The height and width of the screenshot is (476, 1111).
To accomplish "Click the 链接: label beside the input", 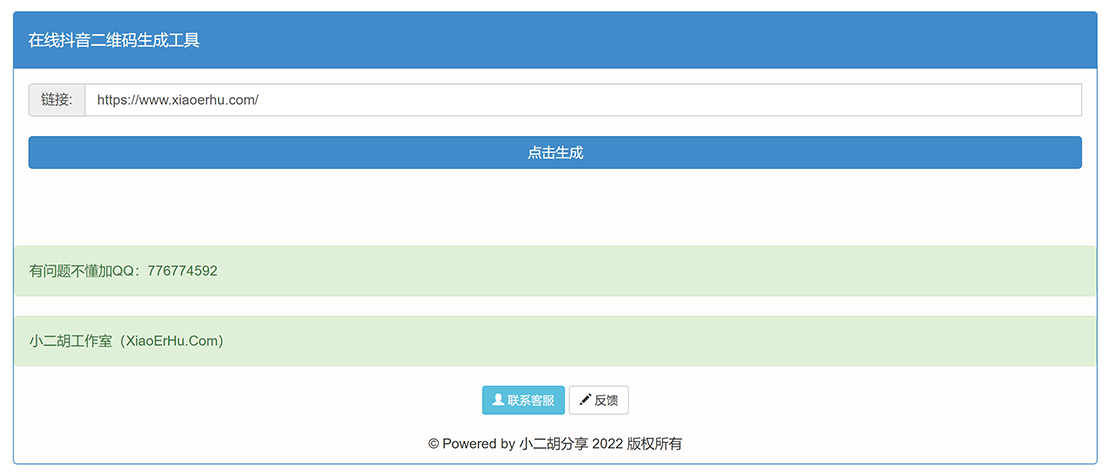I will (x=57, y=100).
